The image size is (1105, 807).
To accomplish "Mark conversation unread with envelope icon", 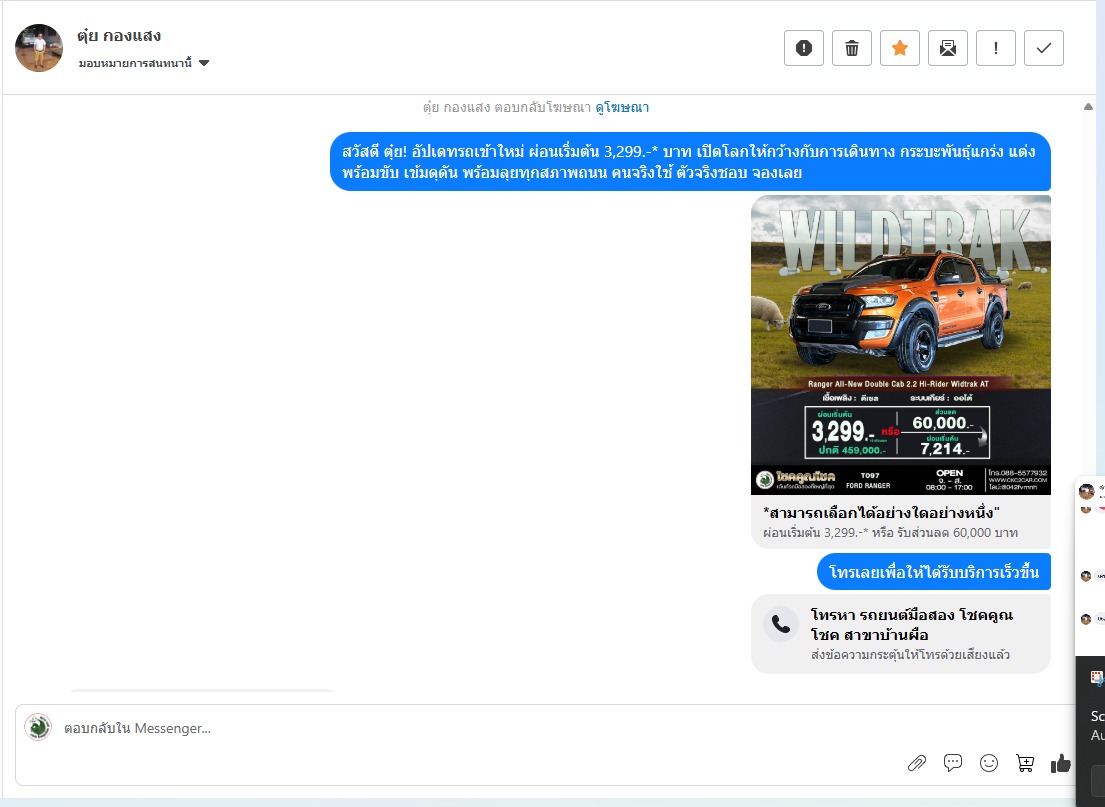I will [948, 48].
